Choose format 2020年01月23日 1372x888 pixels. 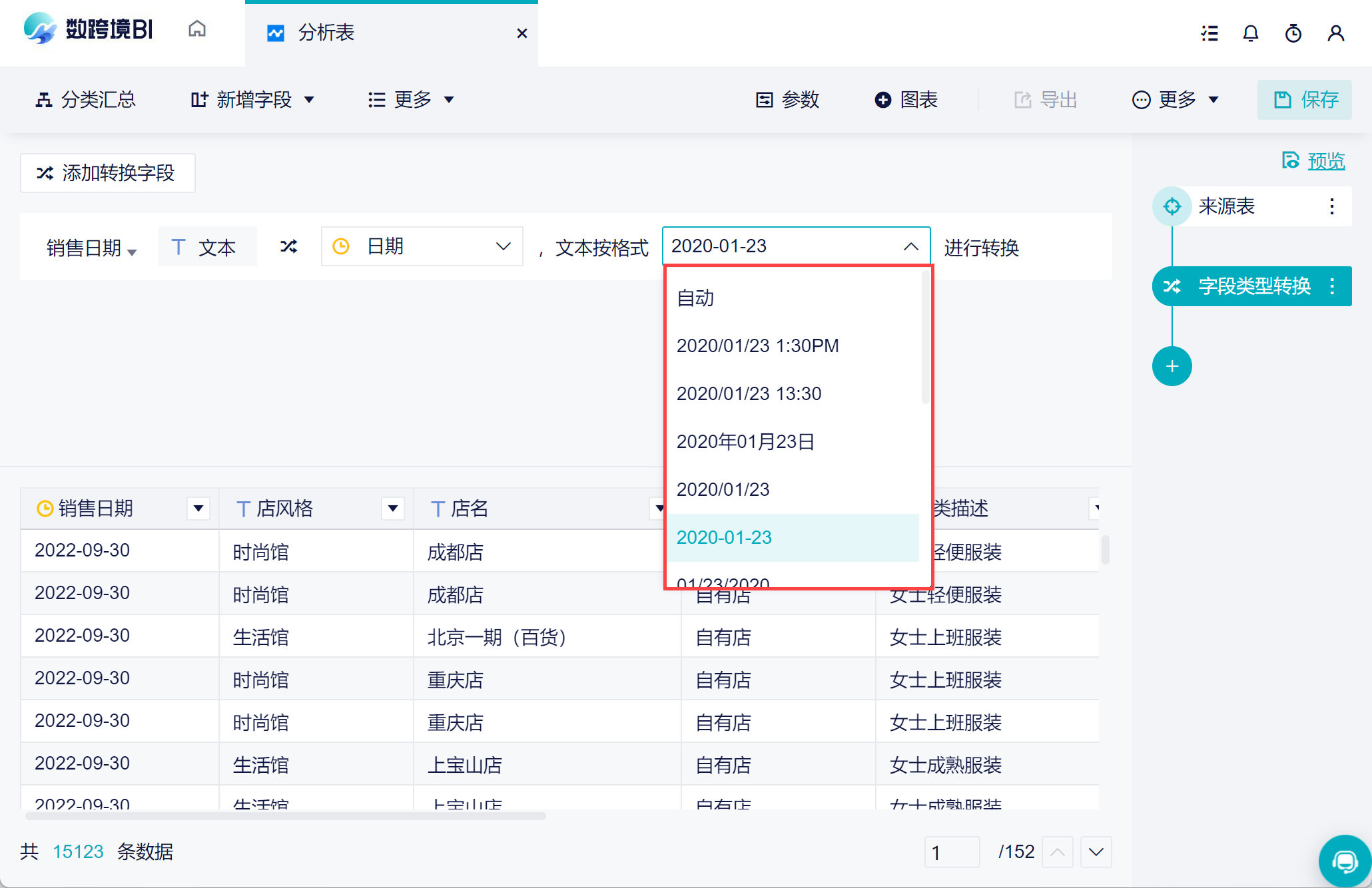coord(745,441)
